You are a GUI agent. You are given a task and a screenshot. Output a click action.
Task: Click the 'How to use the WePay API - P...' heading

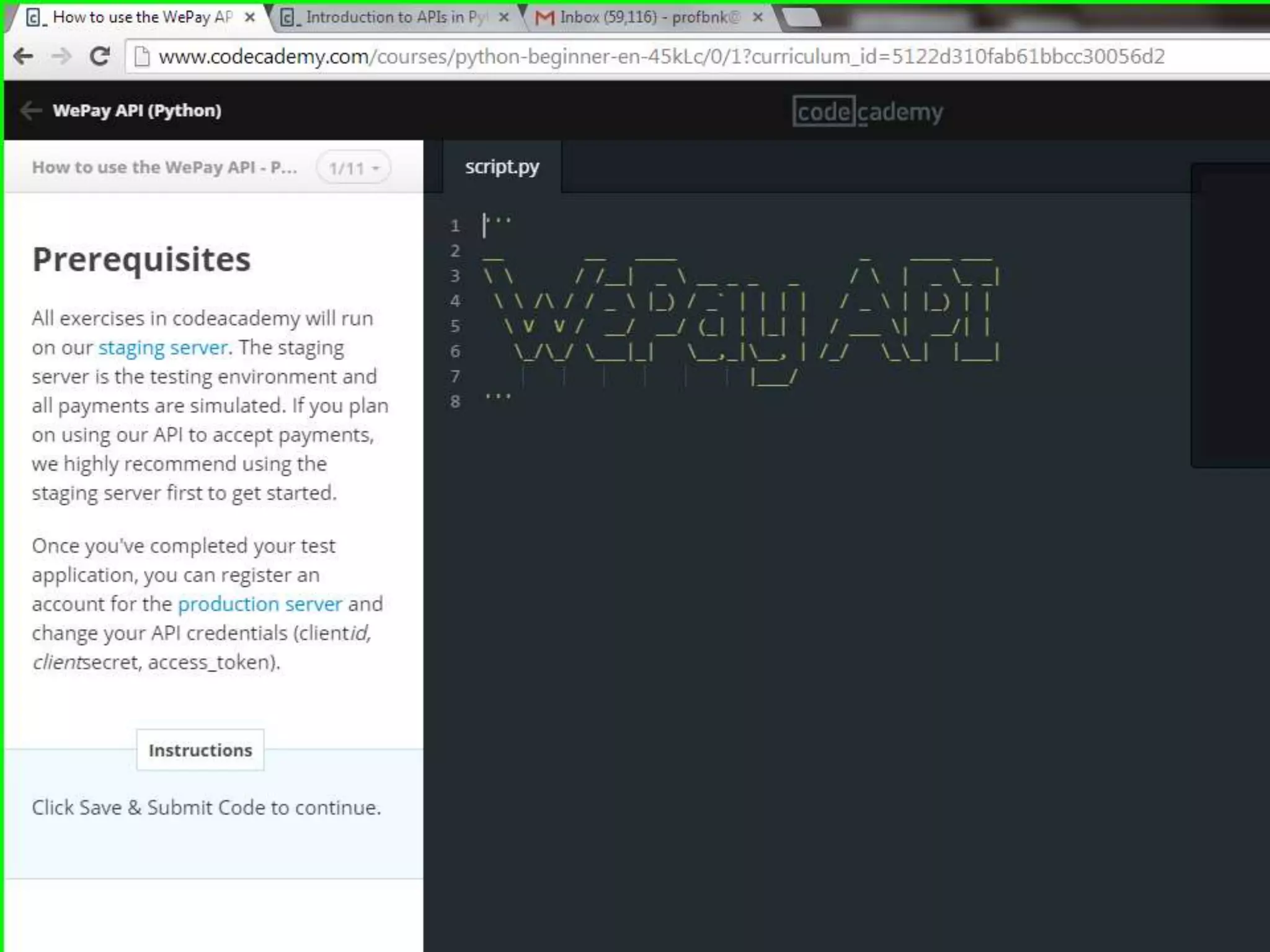coord(164,167)
